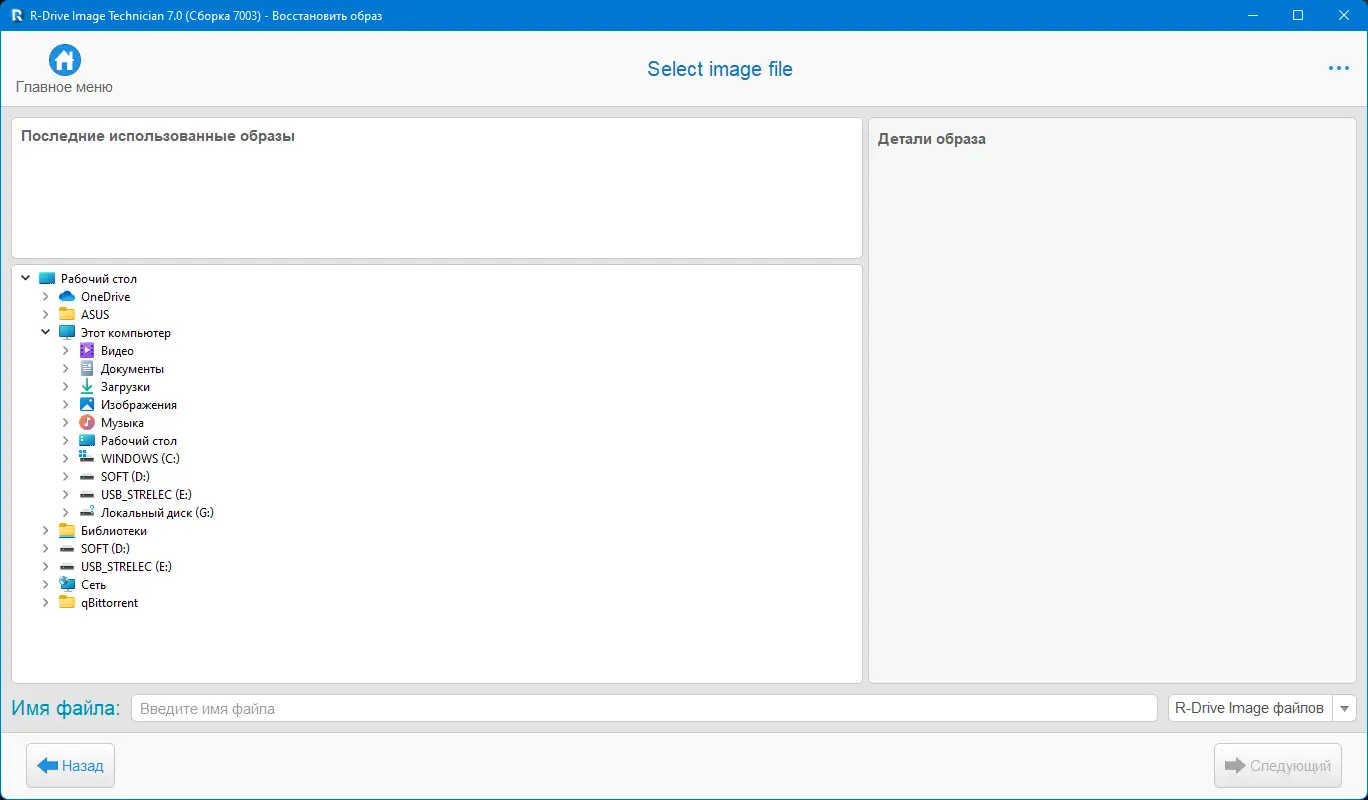1368x800 pixels.
Task: Collapse the Этот компьютер tree node
Action: coord(45,333)
